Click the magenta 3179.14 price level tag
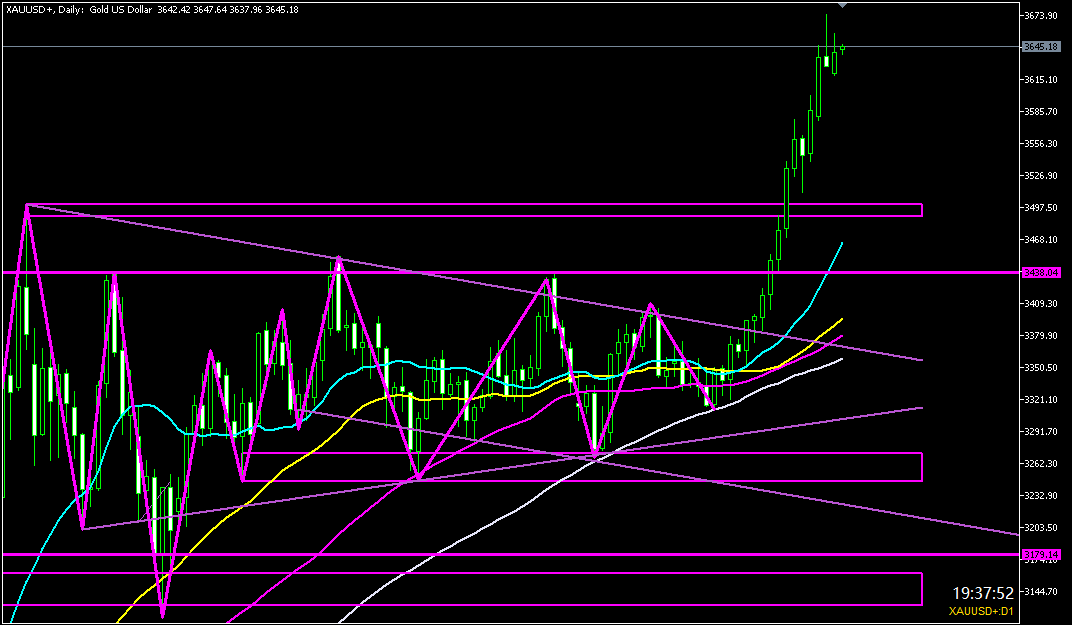This screenshot has width=1072, height=625. (x=1041, y=554)
